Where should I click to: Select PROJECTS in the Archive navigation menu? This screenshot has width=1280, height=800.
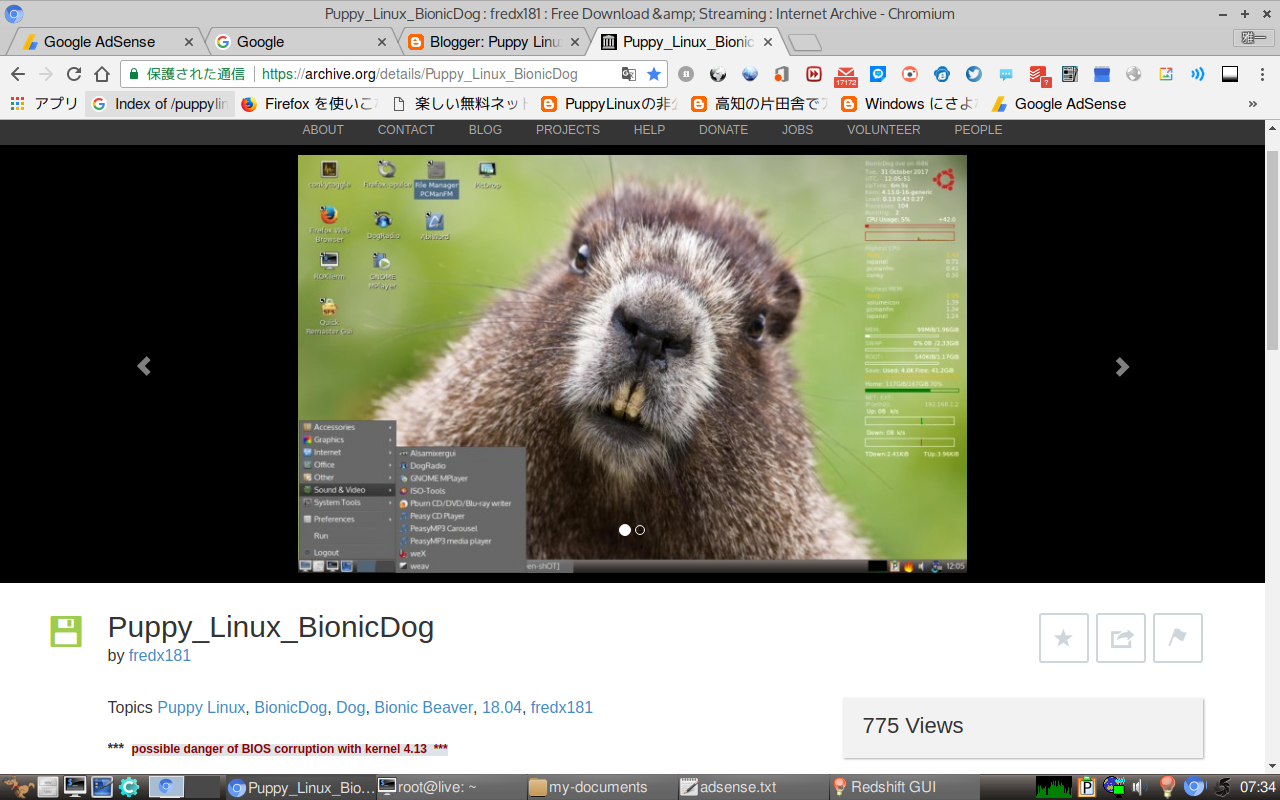pos(567,129)
